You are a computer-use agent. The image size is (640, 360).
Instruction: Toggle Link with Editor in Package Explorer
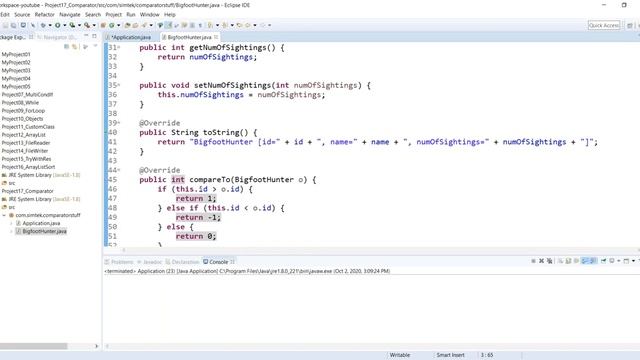click(x=75, y=47)
